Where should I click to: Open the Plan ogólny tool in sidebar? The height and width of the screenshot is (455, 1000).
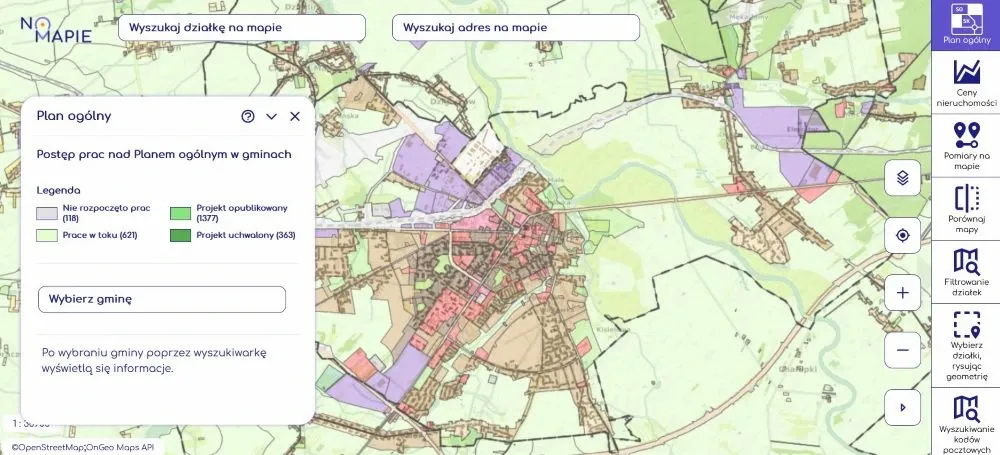(966, 26)
